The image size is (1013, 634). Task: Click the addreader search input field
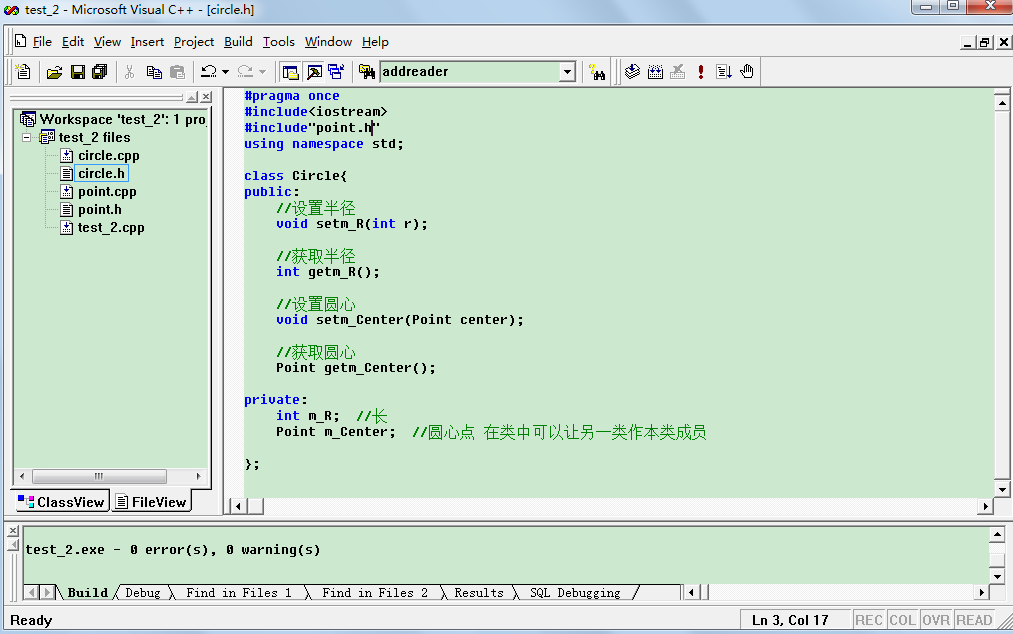pyautogui.click(x=470, y=72)
